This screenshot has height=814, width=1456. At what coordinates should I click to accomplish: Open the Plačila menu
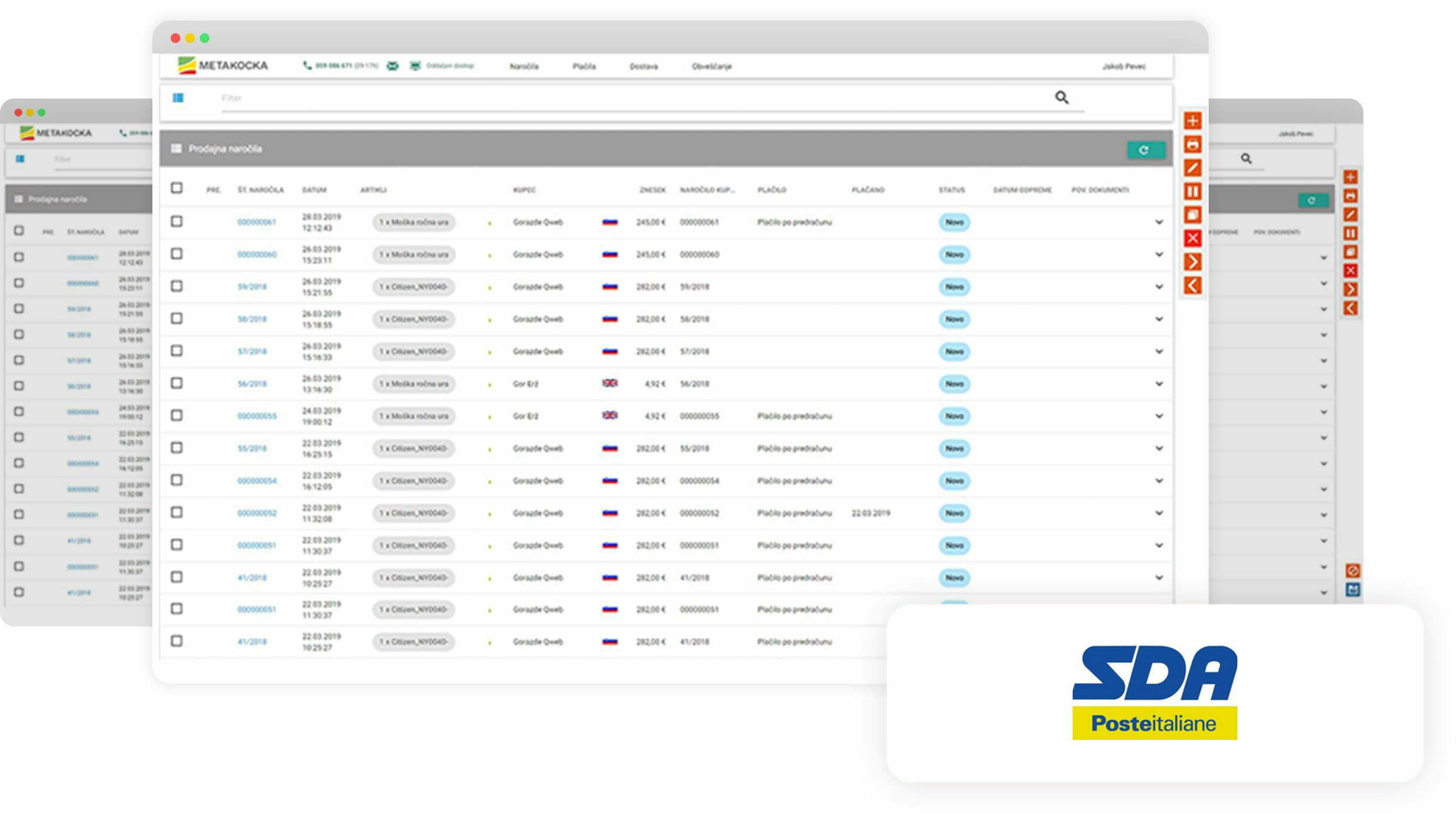[x=584, y=66]
